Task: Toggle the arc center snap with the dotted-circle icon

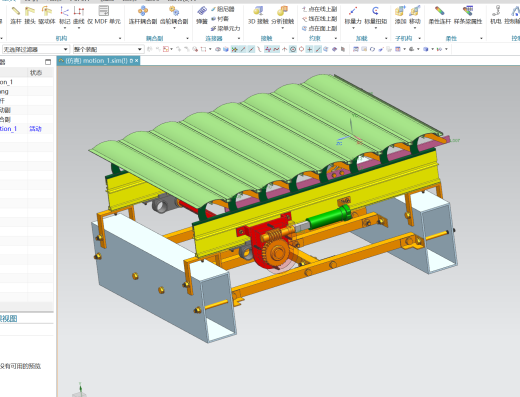Action: [293, 49]
